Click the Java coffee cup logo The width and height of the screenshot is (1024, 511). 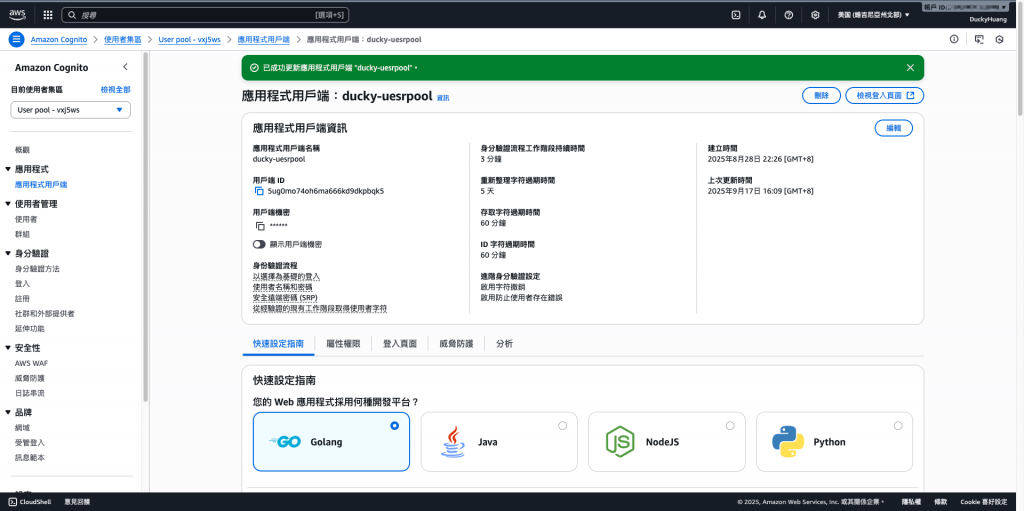[x=453, y=442]
